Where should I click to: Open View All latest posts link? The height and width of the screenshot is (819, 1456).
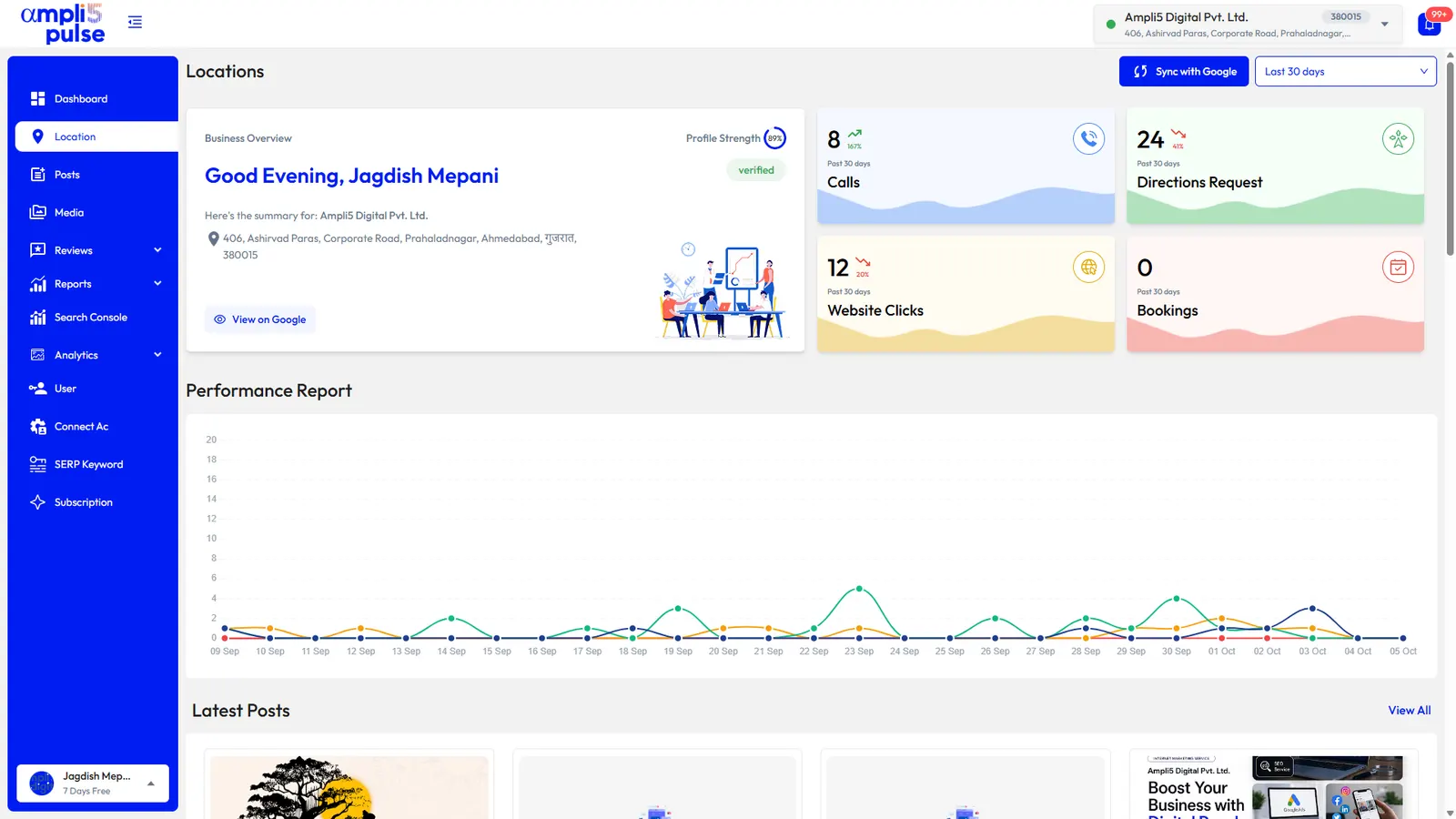[1409, 711]
